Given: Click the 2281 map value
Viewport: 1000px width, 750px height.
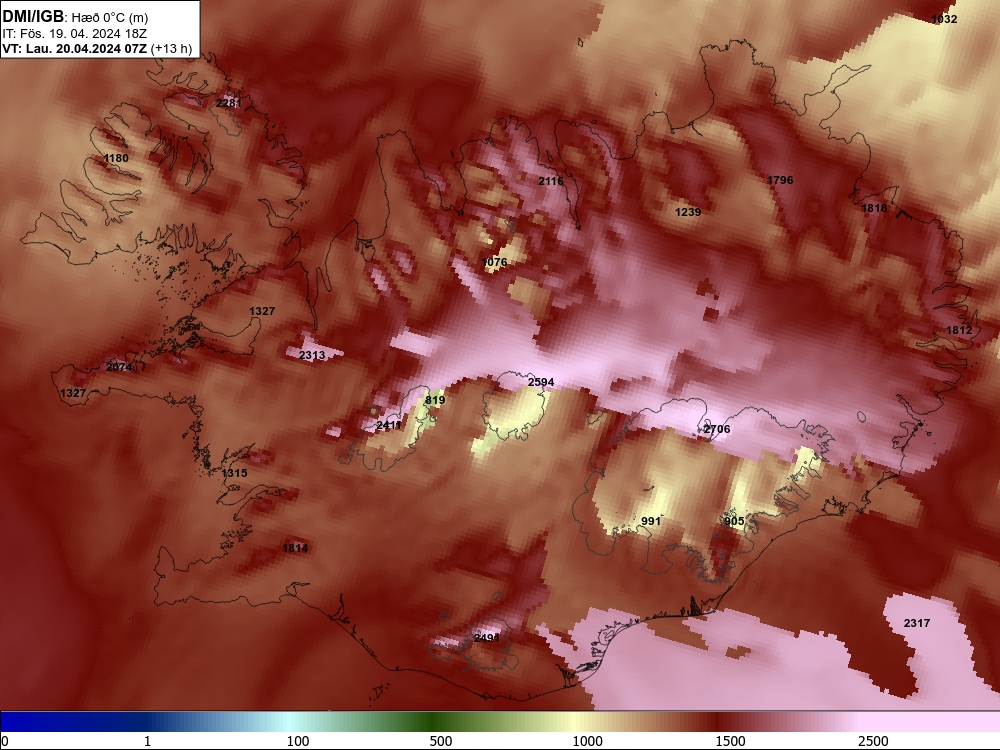Looking at the screenshot, I should coord(228,103).
